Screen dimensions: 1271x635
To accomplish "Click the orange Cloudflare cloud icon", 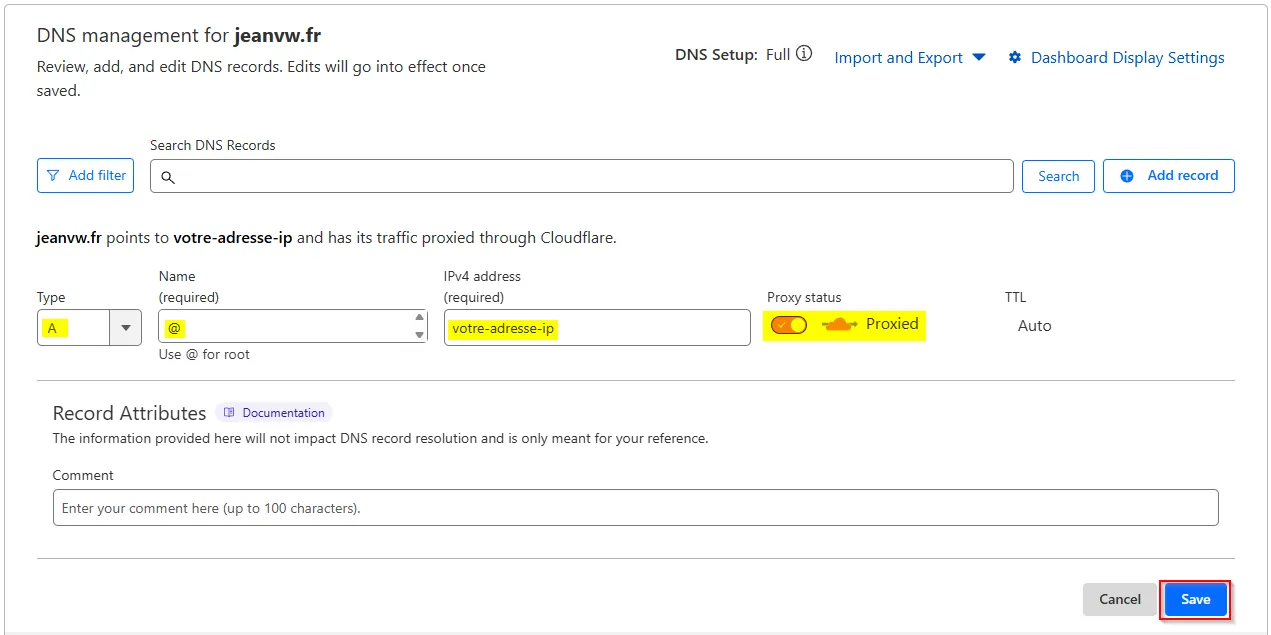I will [839, 325].
